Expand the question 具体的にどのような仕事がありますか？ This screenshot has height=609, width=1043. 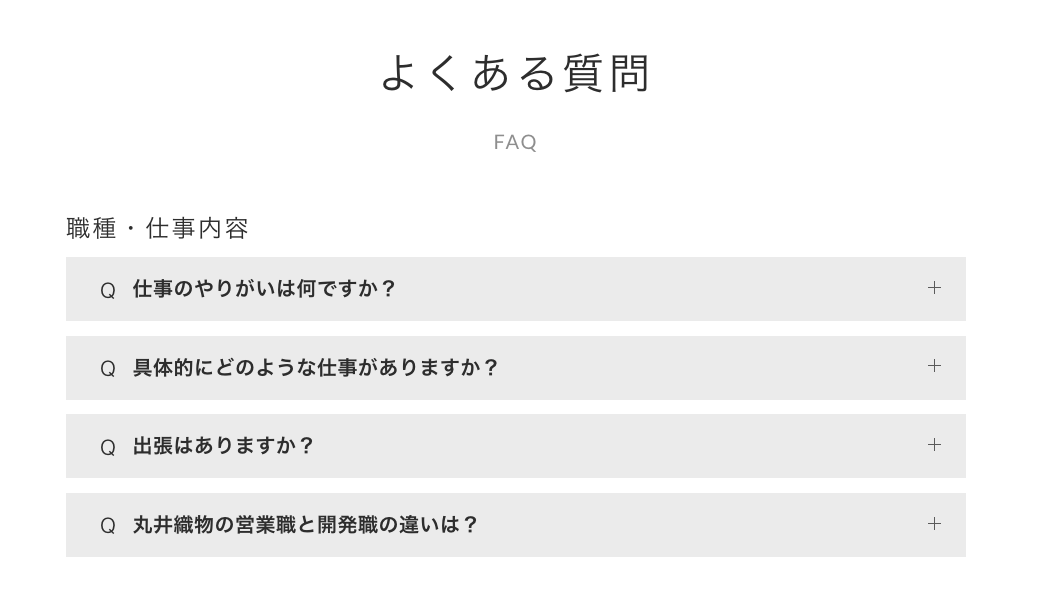click(x=315, y=368)
